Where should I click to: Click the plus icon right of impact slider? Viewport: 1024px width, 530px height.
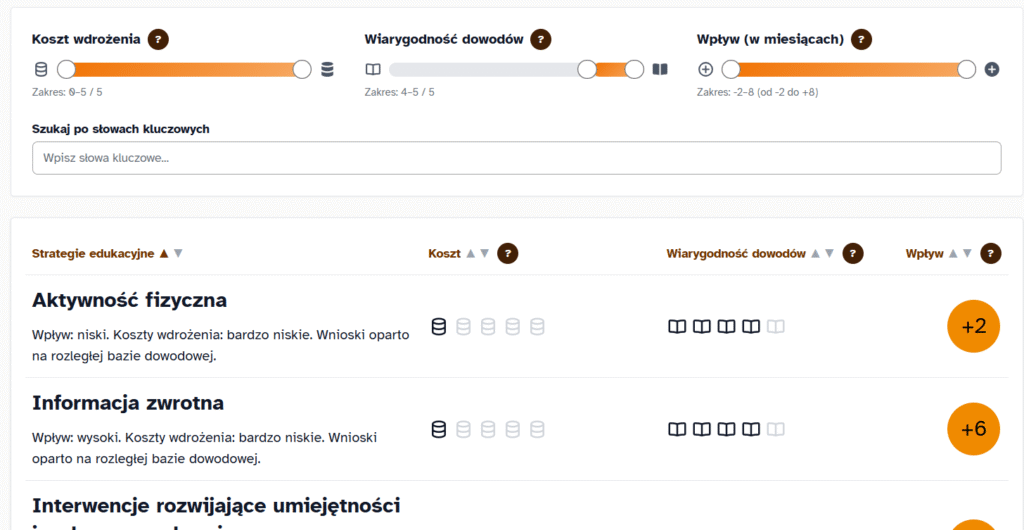click(x=992, y=70)
